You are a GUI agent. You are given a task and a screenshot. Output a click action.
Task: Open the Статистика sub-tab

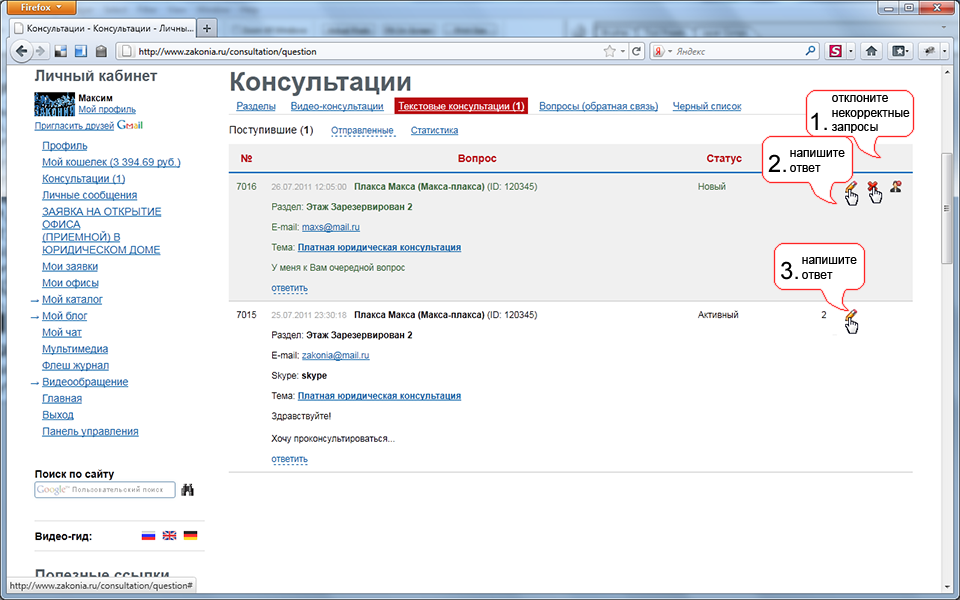pos(434,130)
